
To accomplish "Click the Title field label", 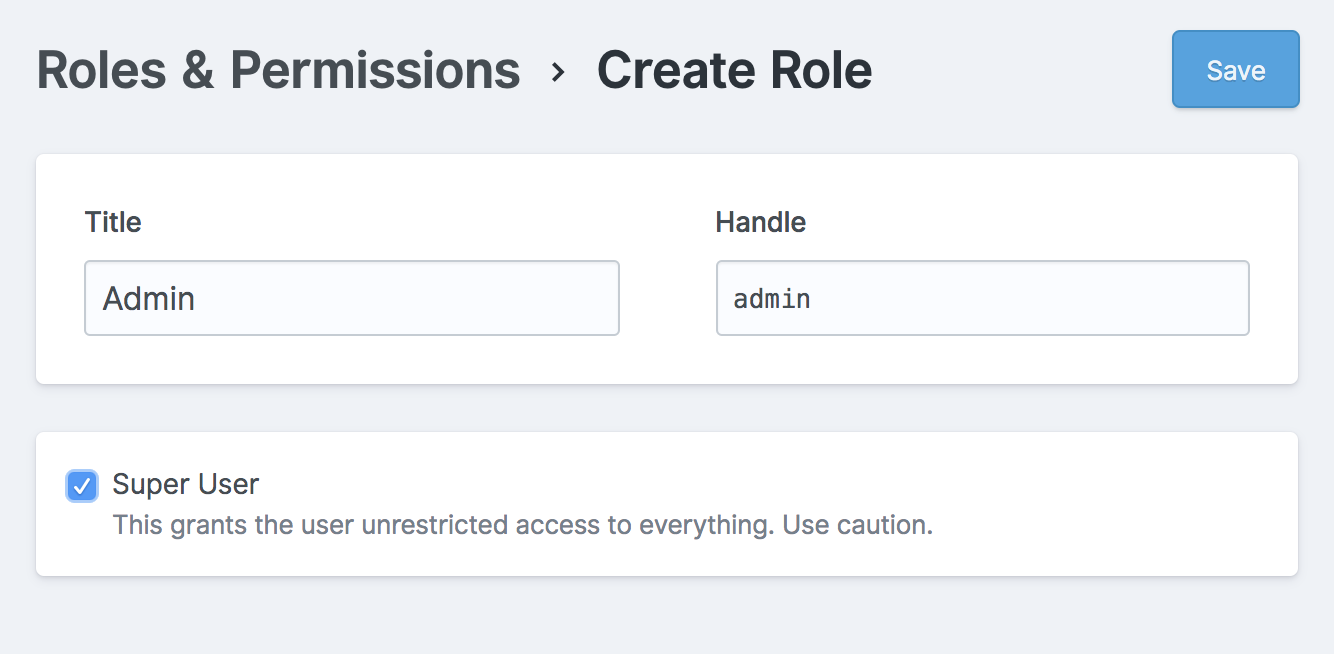I will coord(112,222).
